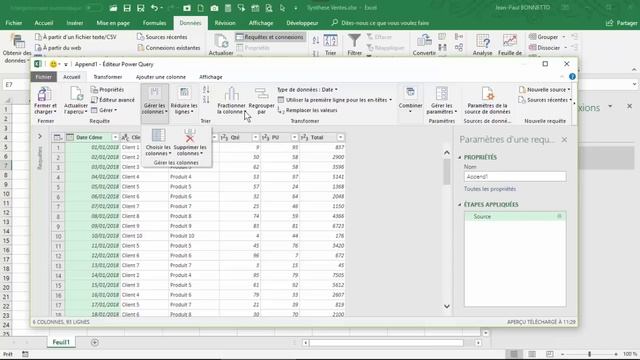Close the Paramètres d'une requête pane
640x360 pixels.
point(564,140)
